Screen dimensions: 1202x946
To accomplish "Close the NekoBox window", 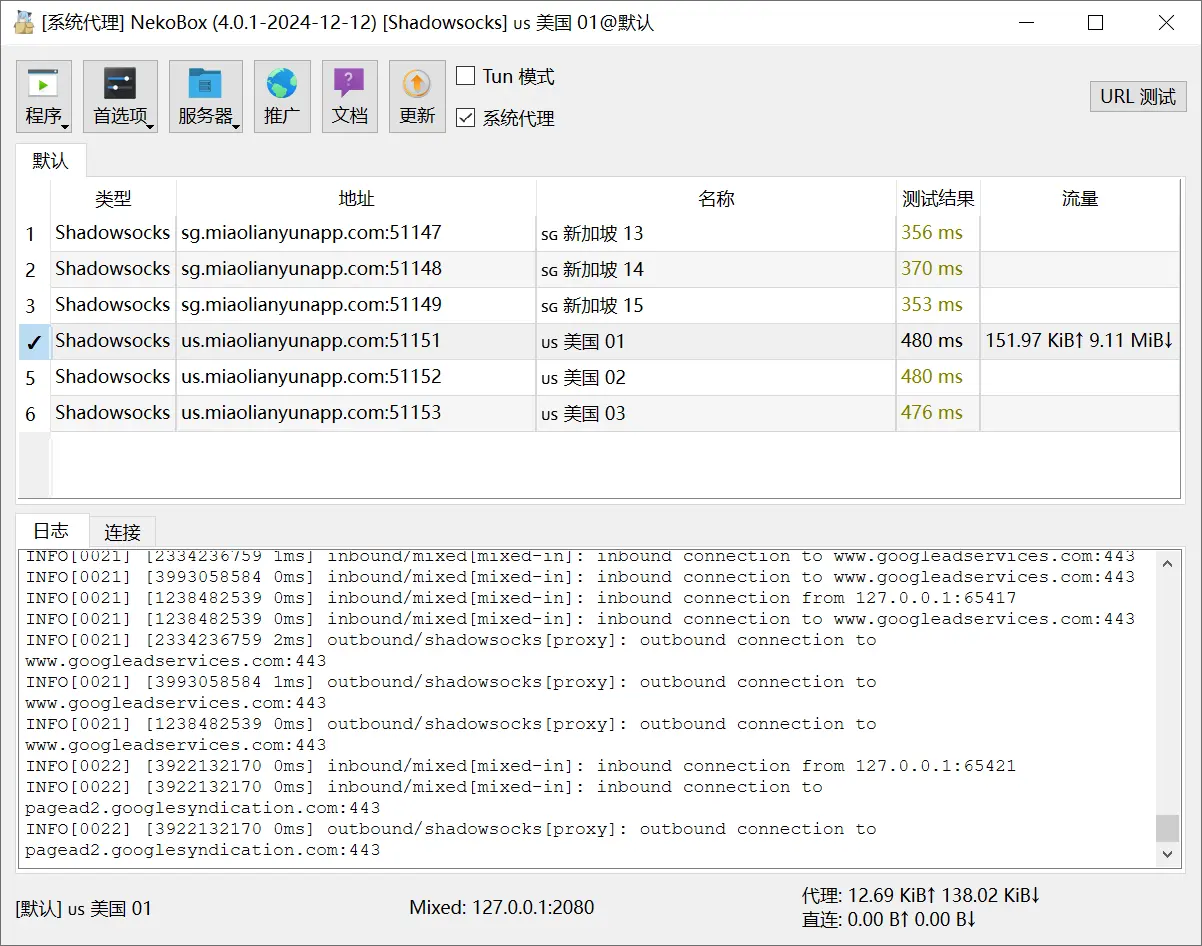I will tap(1166, 22).
